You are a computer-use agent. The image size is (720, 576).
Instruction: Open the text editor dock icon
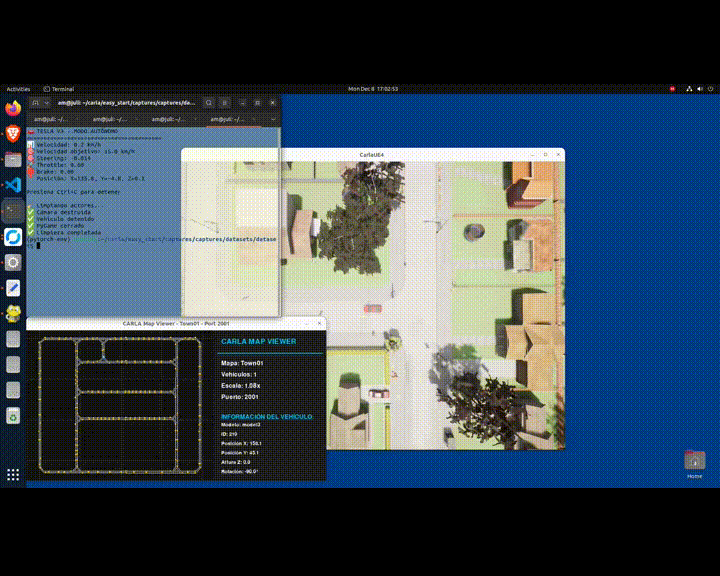pyautogui.click(x=13, y=287)
